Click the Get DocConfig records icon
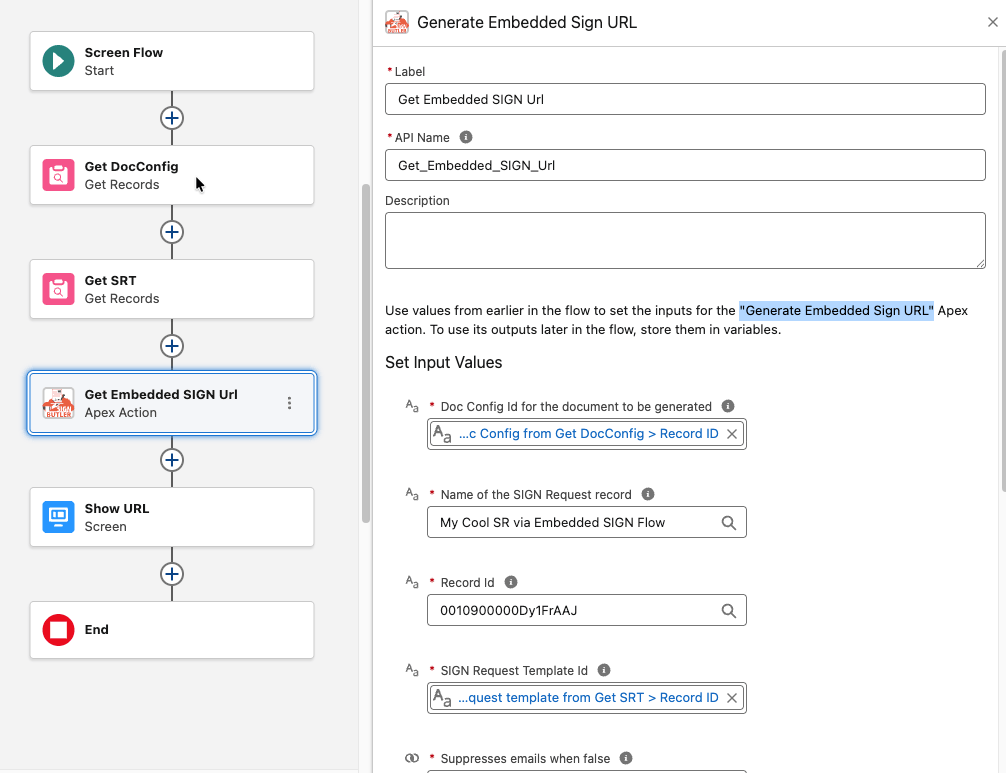Image resolution: width=1006 pixels, height=773 pixels. click(58, 175)
